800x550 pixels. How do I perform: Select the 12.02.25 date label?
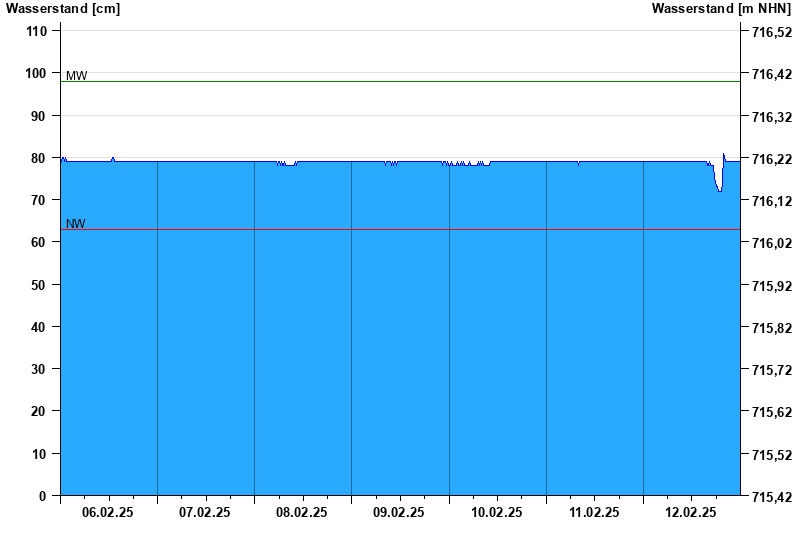pos(691,512)
